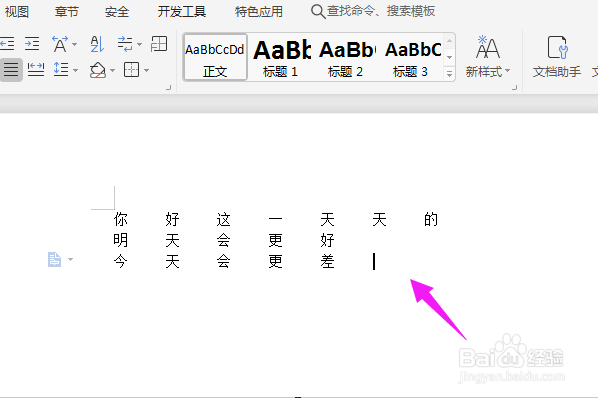Expand the paragraph layout icon dropdown

point(71,260)
